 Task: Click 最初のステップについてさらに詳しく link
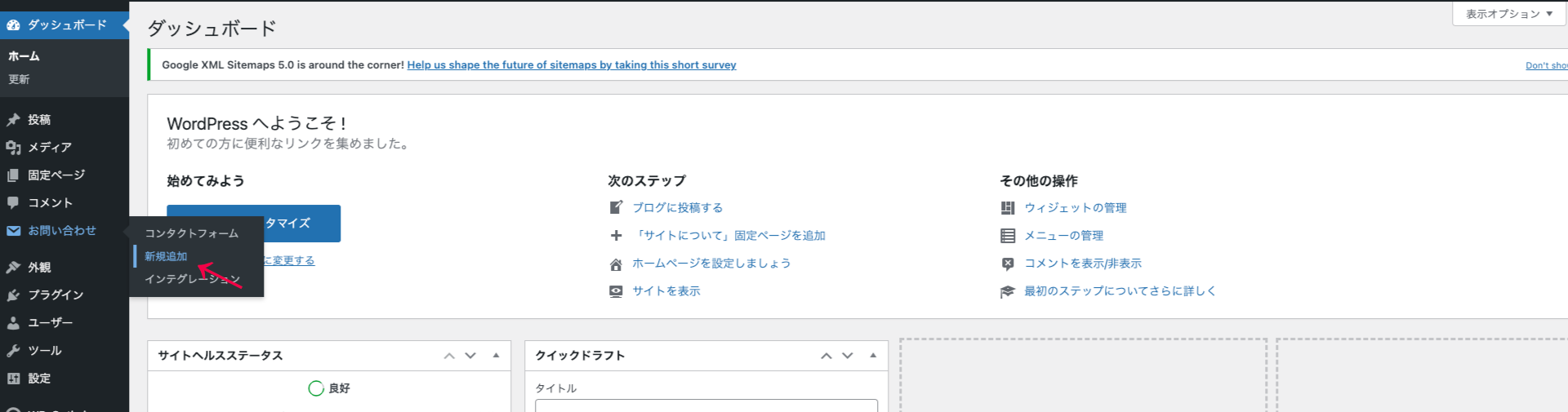[x=1120, y=291]
